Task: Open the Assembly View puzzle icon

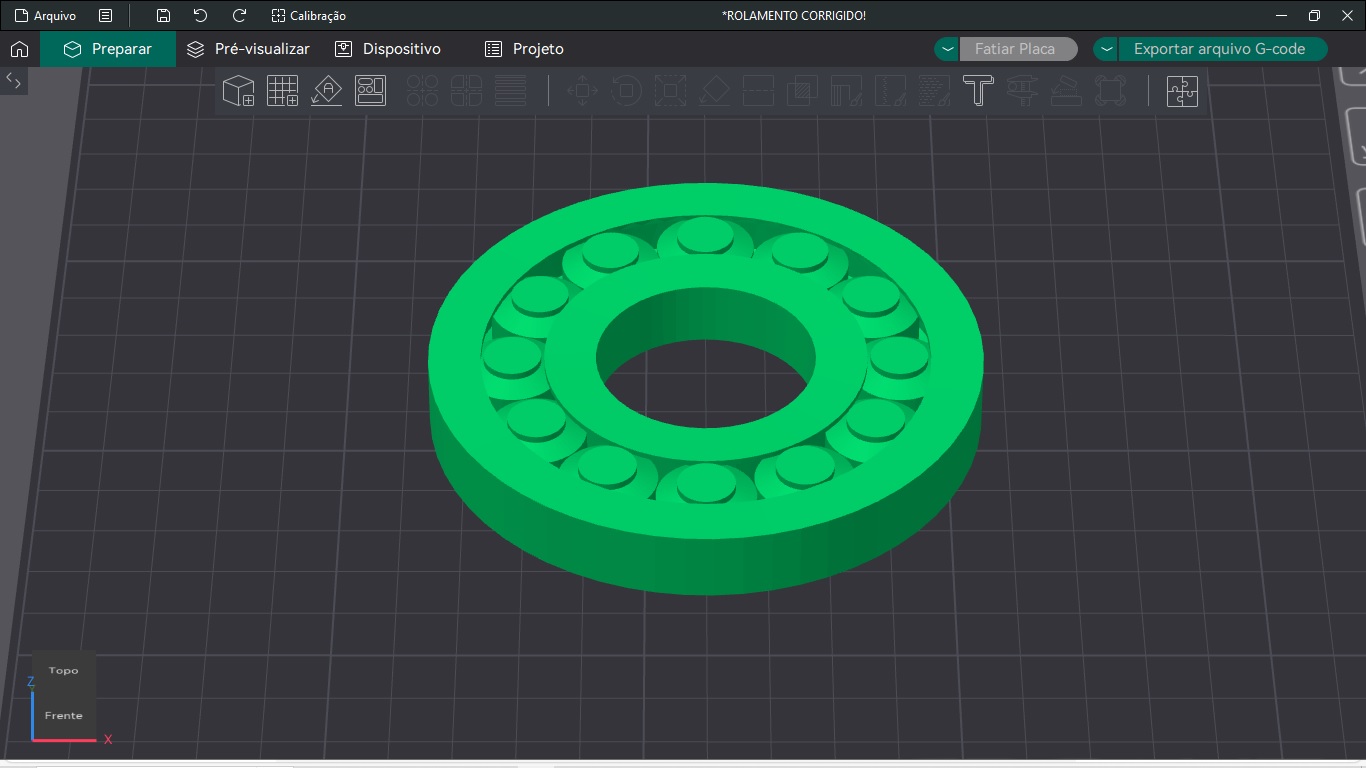Action: (1182, 91)
